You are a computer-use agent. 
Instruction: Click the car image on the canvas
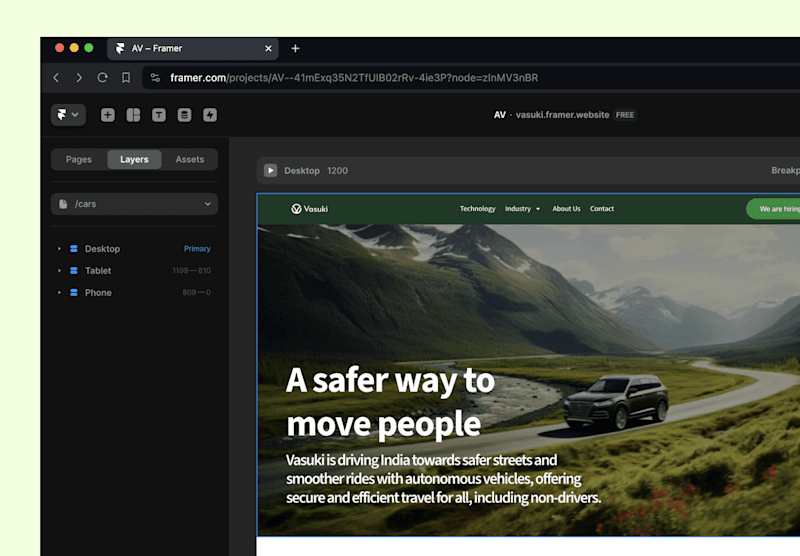point(616,401)
